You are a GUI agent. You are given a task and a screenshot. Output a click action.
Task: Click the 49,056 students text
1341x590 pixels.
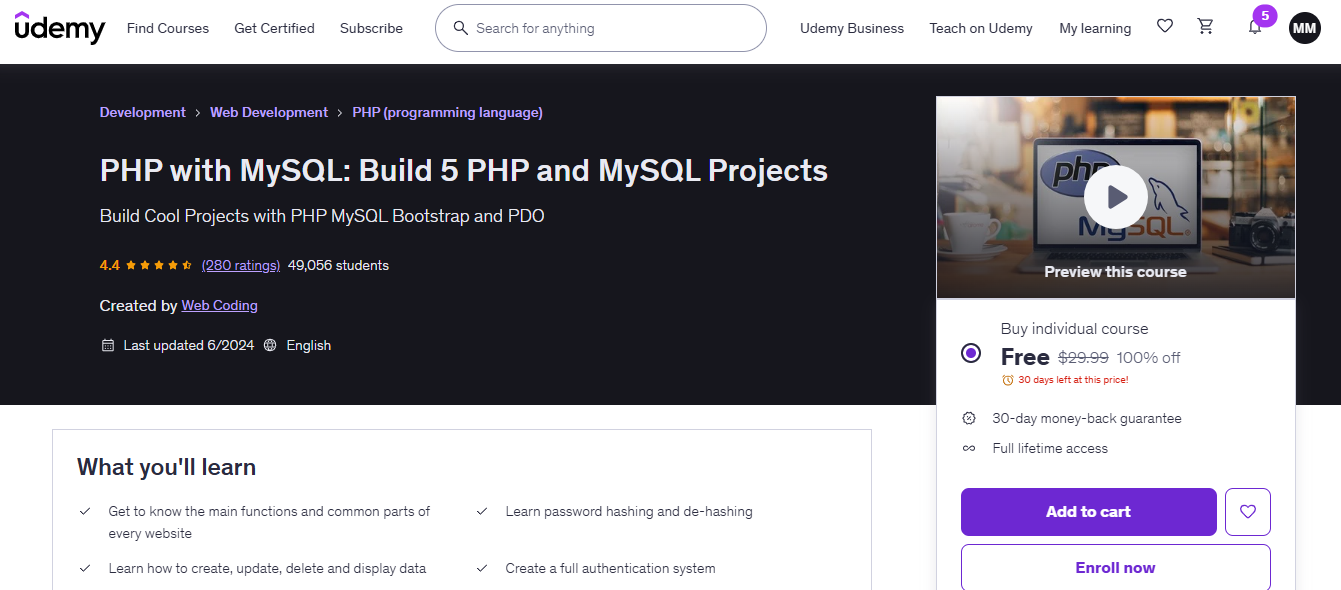338,265
